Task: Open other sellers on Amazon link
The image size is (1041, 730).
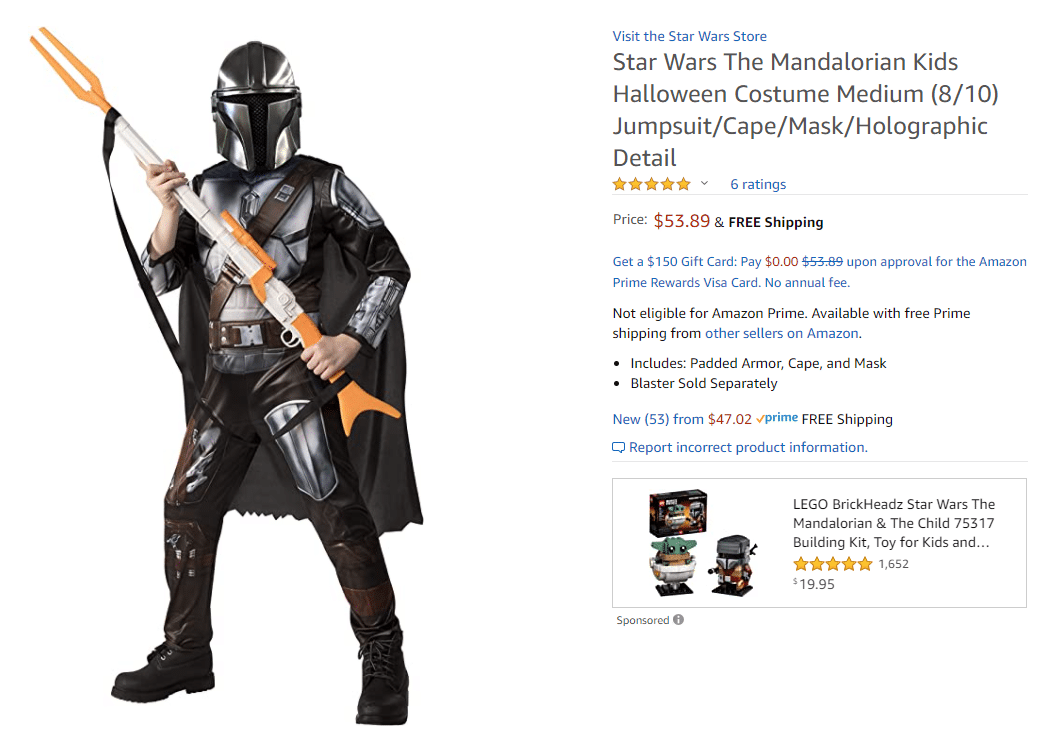Action: [x=781, y=333]
